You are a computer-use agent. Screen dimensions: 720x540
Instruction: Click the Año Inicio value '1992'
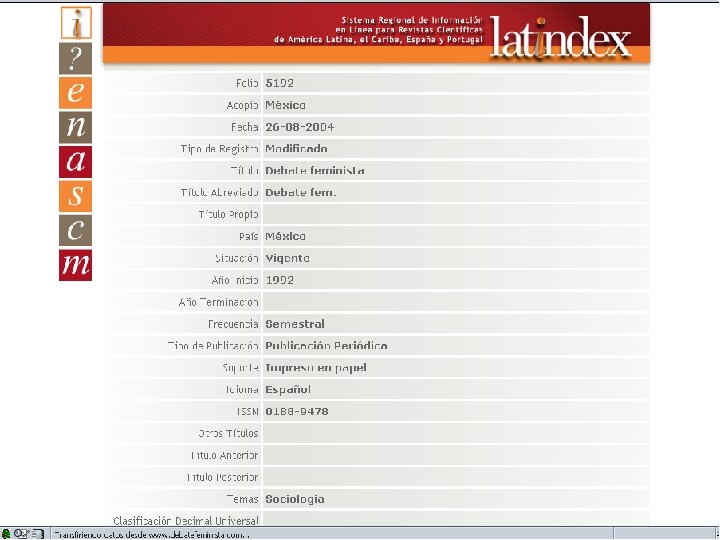[x=280, y=280]
